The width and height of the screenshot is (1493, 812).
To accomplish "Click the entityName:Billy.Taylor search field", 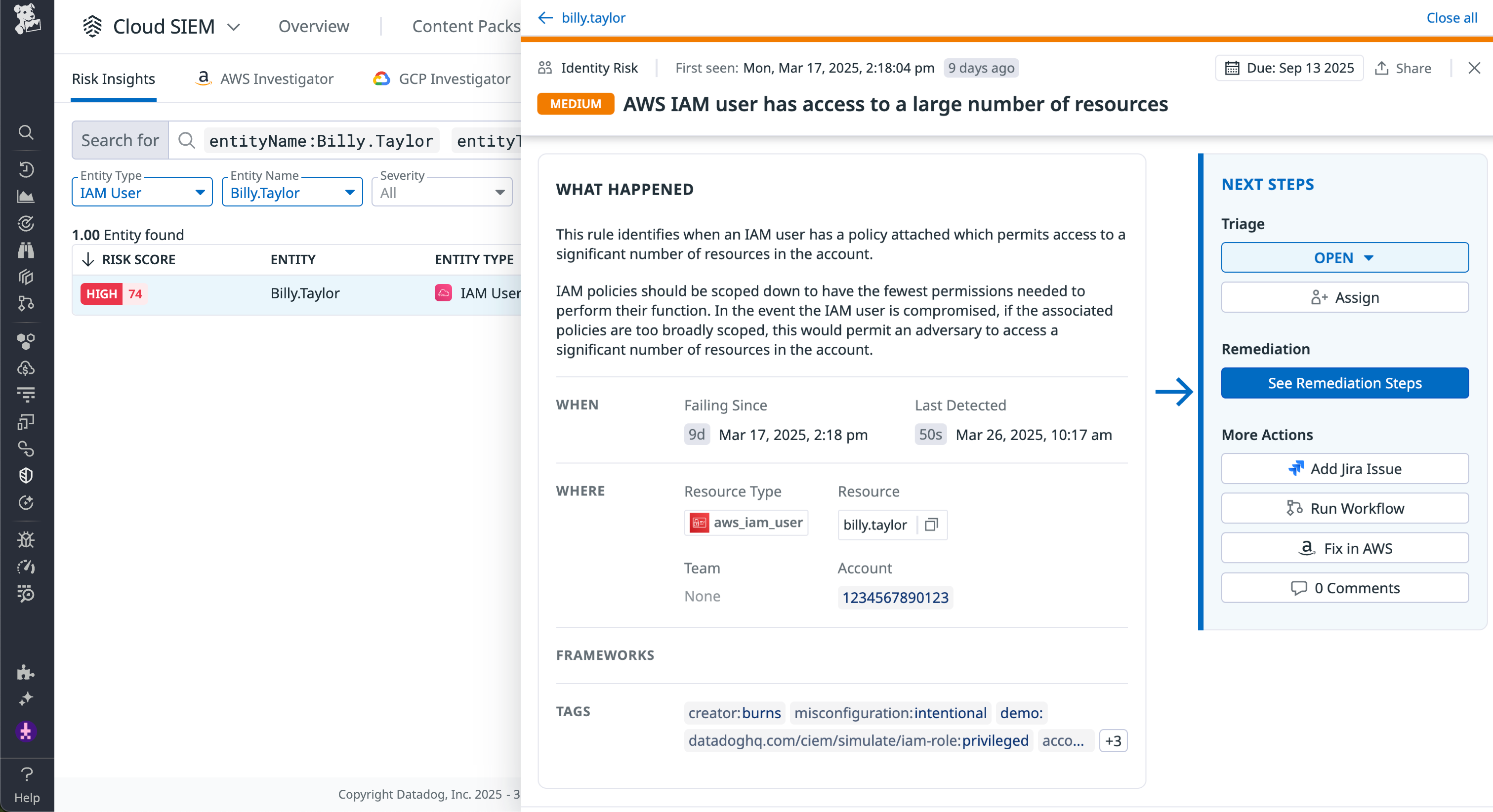I will tap(321, 140).
